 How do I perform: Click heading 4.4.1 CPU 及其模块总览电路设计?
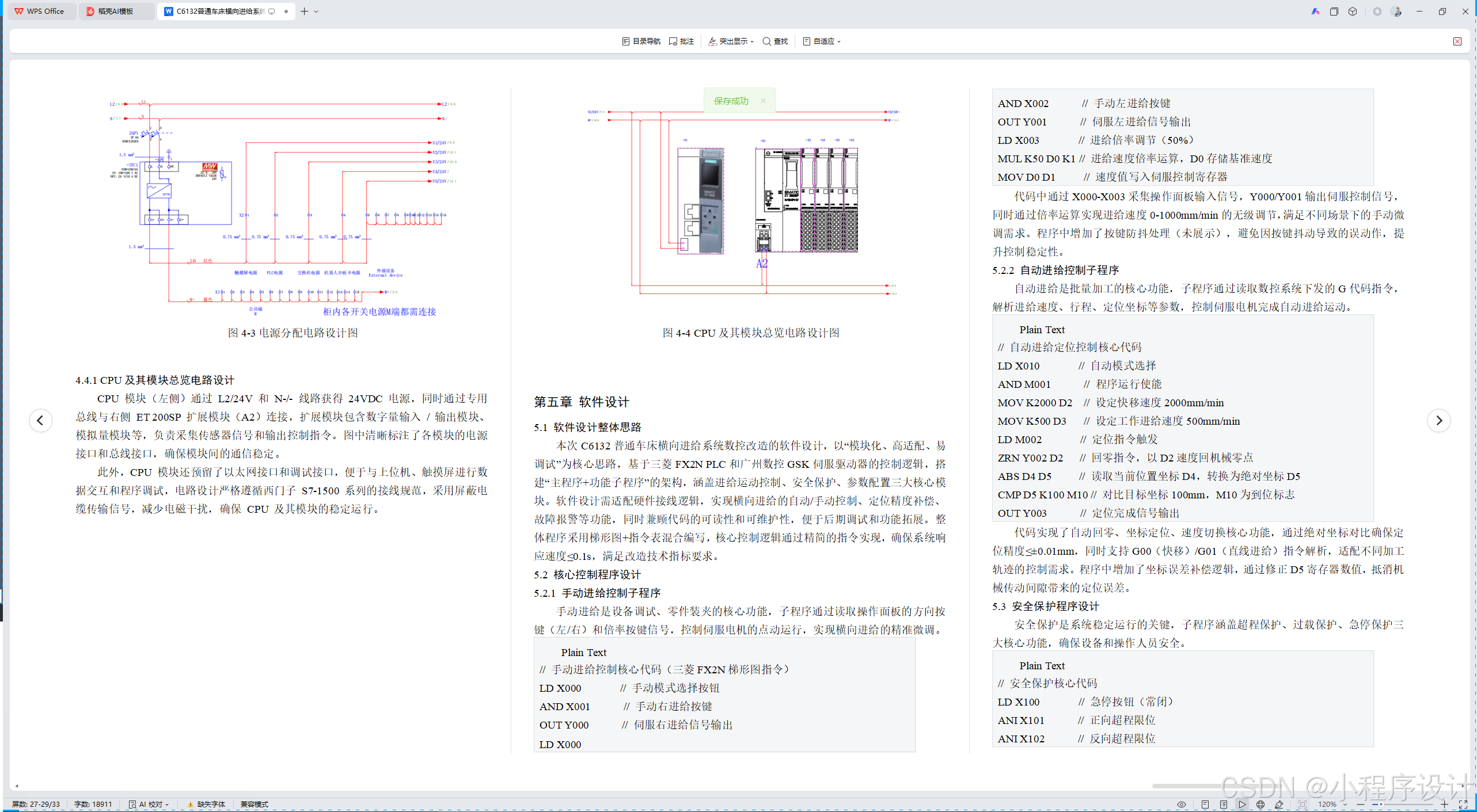pos(155,380)
